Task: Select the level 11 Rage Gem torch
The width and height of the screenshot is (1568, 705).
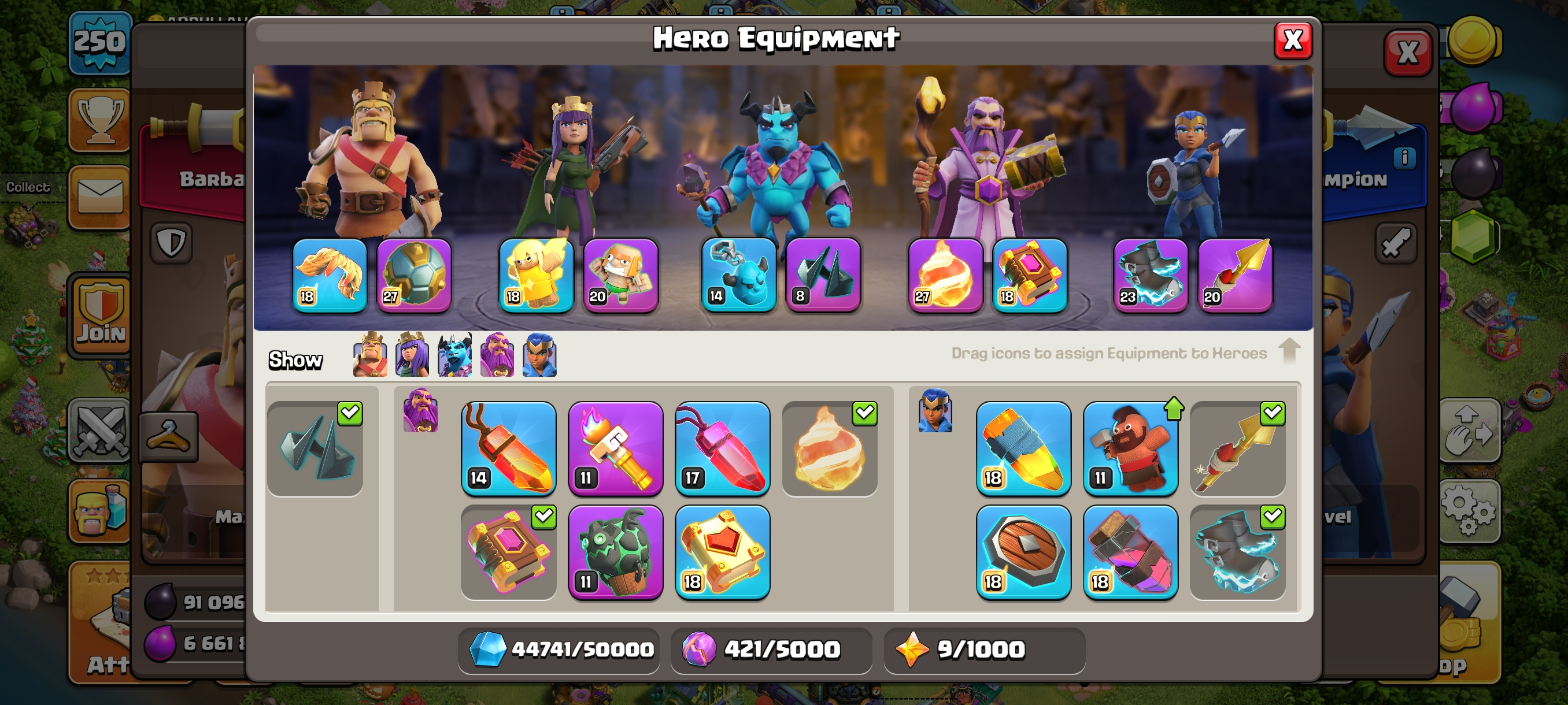Action: 615,448
